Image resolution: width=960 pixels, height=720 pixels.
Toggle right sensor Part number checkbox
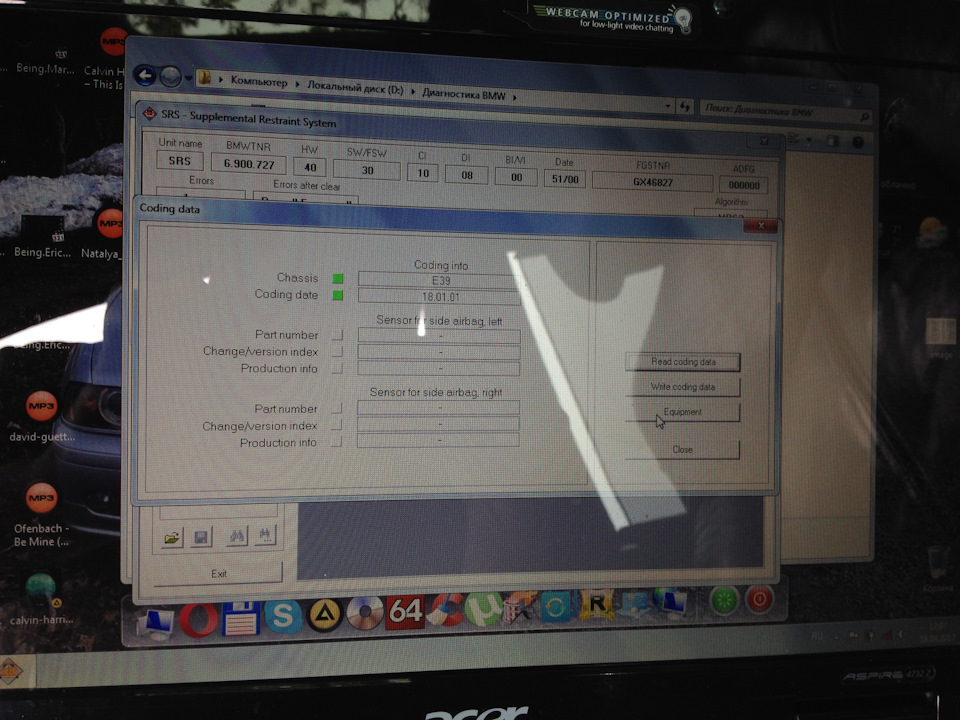point(337,408)
